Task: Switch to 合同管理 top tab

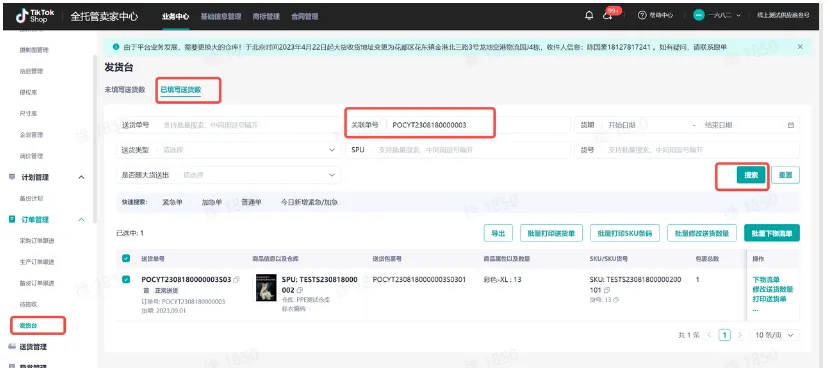Action: pos(305,16)
